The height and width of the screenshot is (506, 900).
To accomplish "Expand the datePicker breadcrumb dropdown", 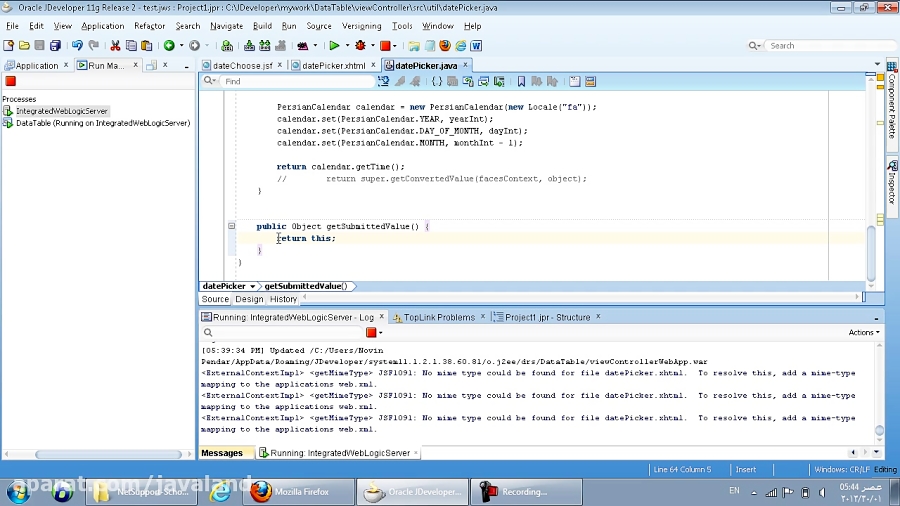I will click(x=253, y=286).
